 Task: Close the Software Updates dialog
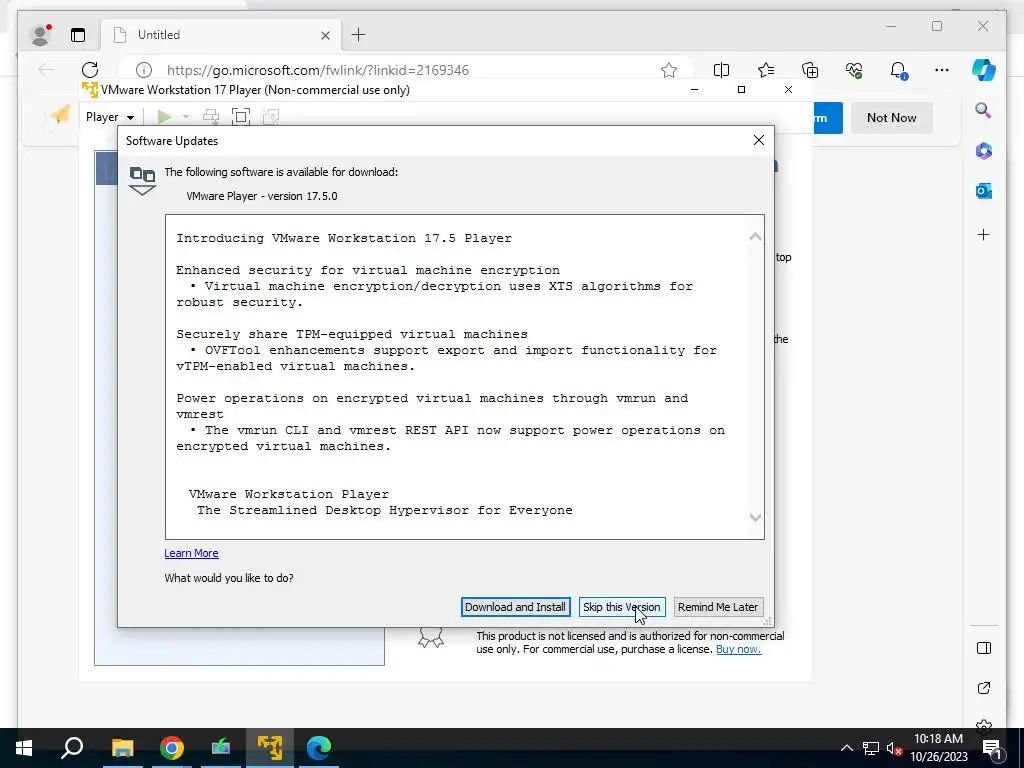click(758, 140)
